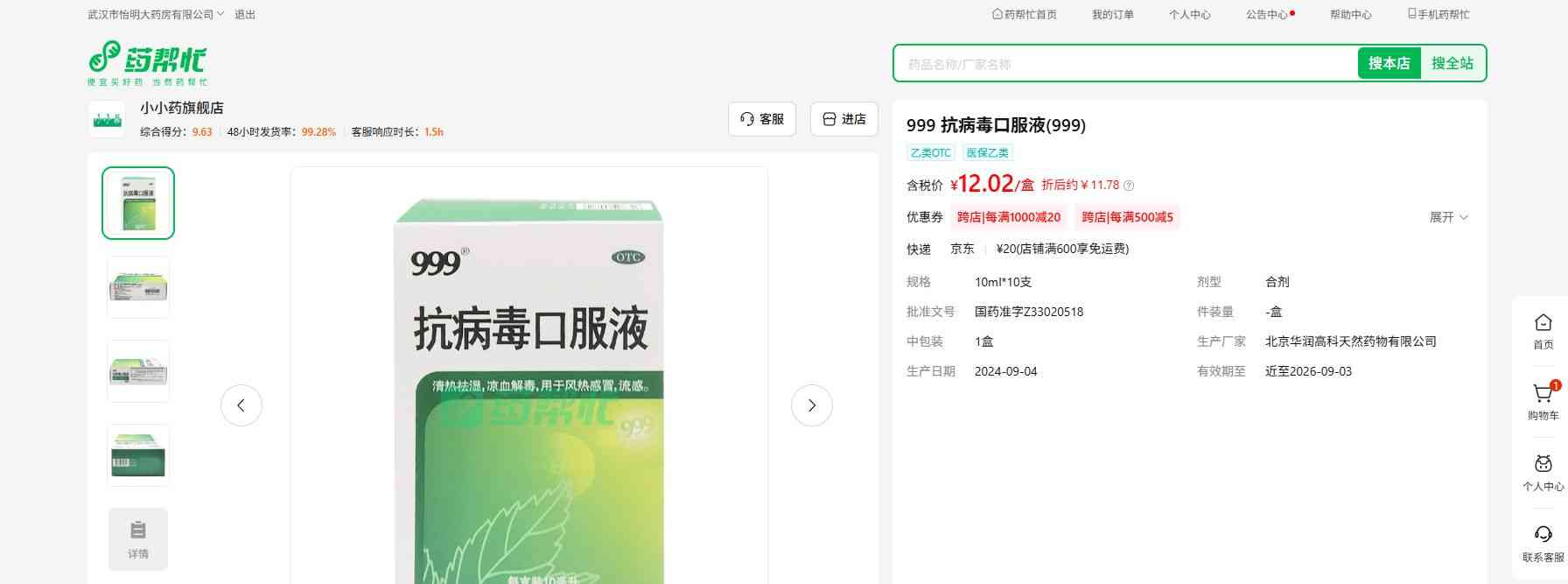Viewport: 1568px width, 584px height.
Task: Expand the coupon list with 展开
Action: pyautogui.click(x=1448, y=217)
